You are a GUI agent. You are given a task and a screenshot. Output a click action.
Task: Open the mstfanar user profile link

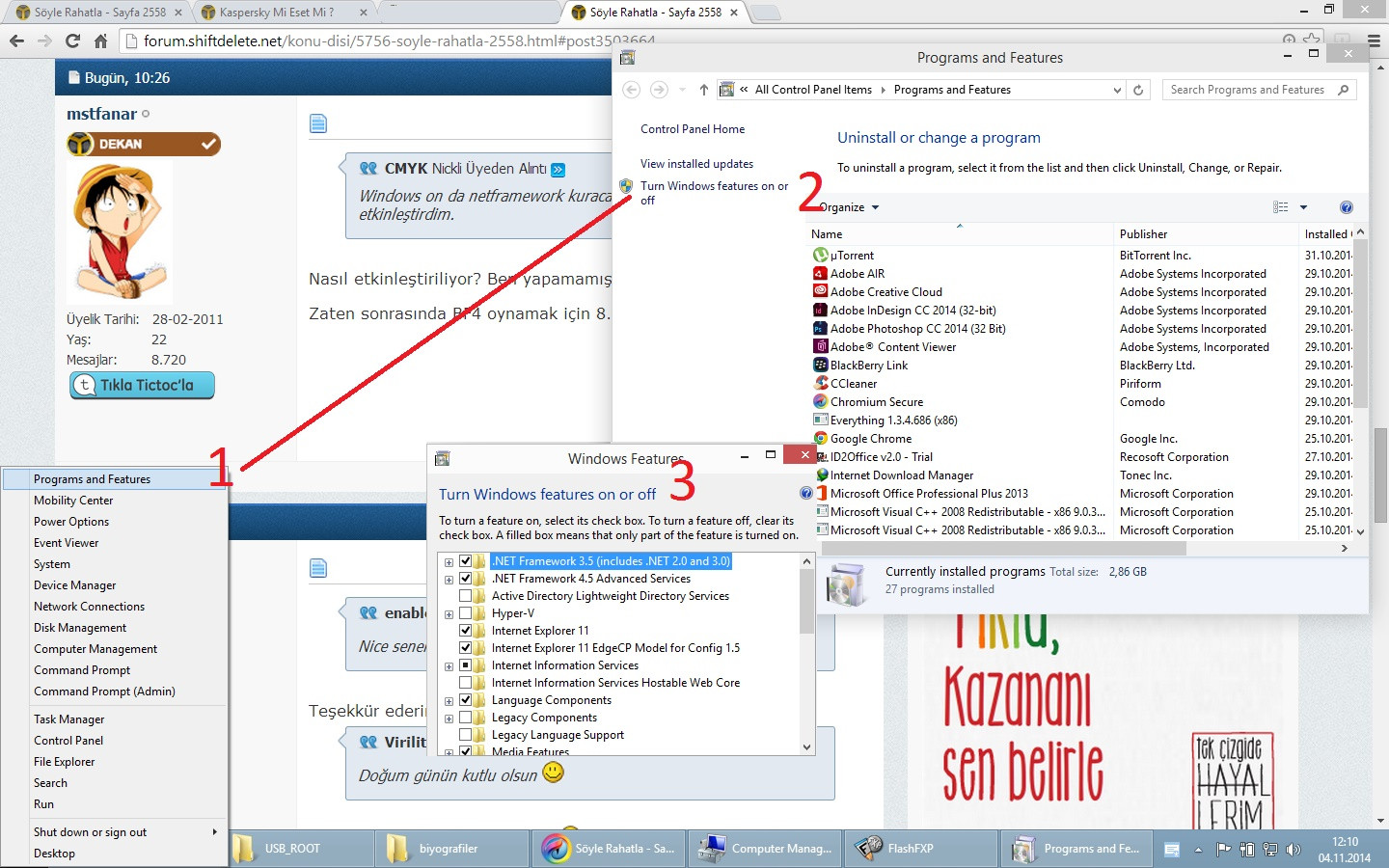pyautogui.click(x=102, y=114)
